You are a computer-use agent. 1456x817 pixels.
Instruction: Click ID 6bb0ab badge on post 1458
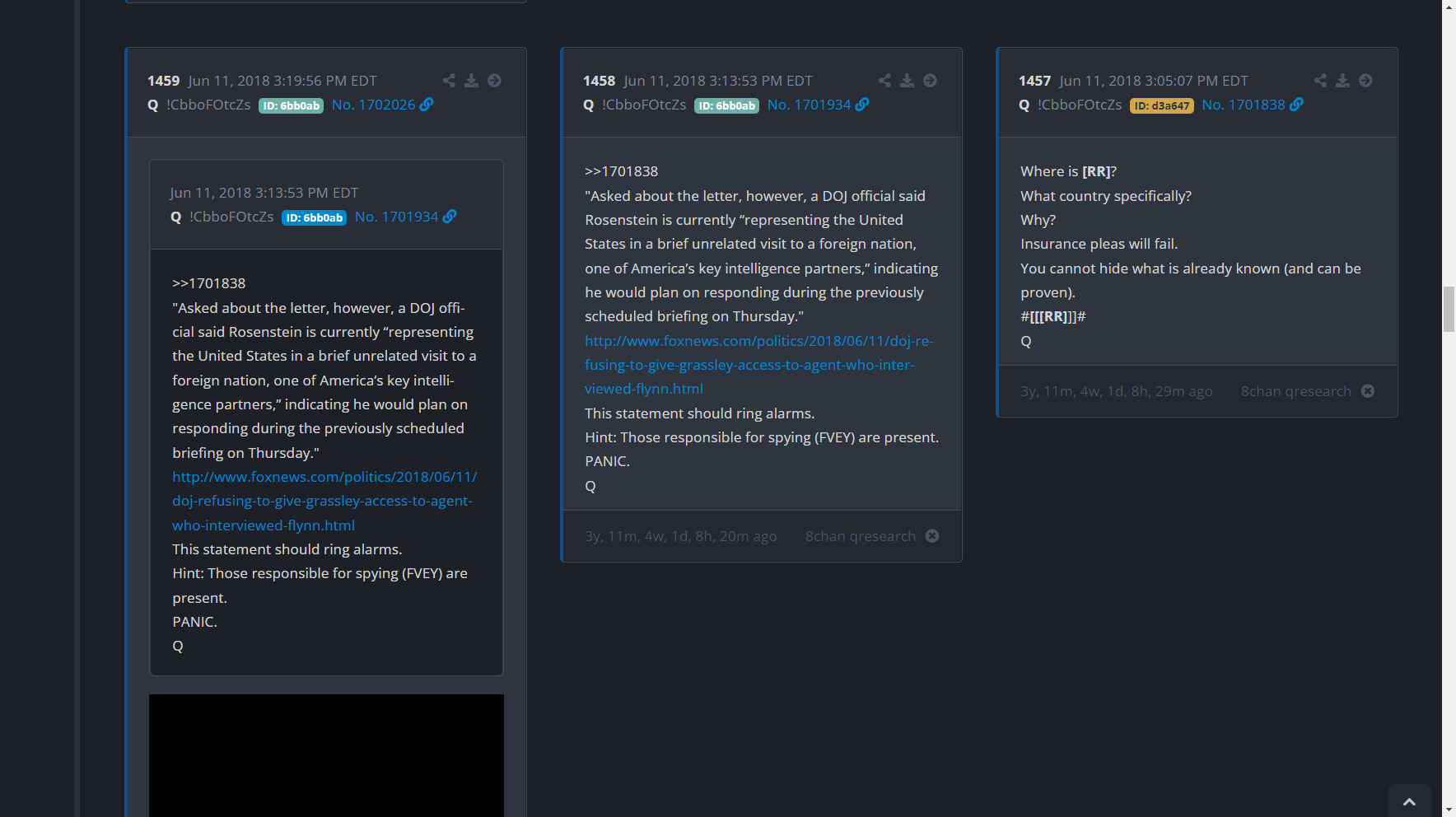[x=726, y=105]
